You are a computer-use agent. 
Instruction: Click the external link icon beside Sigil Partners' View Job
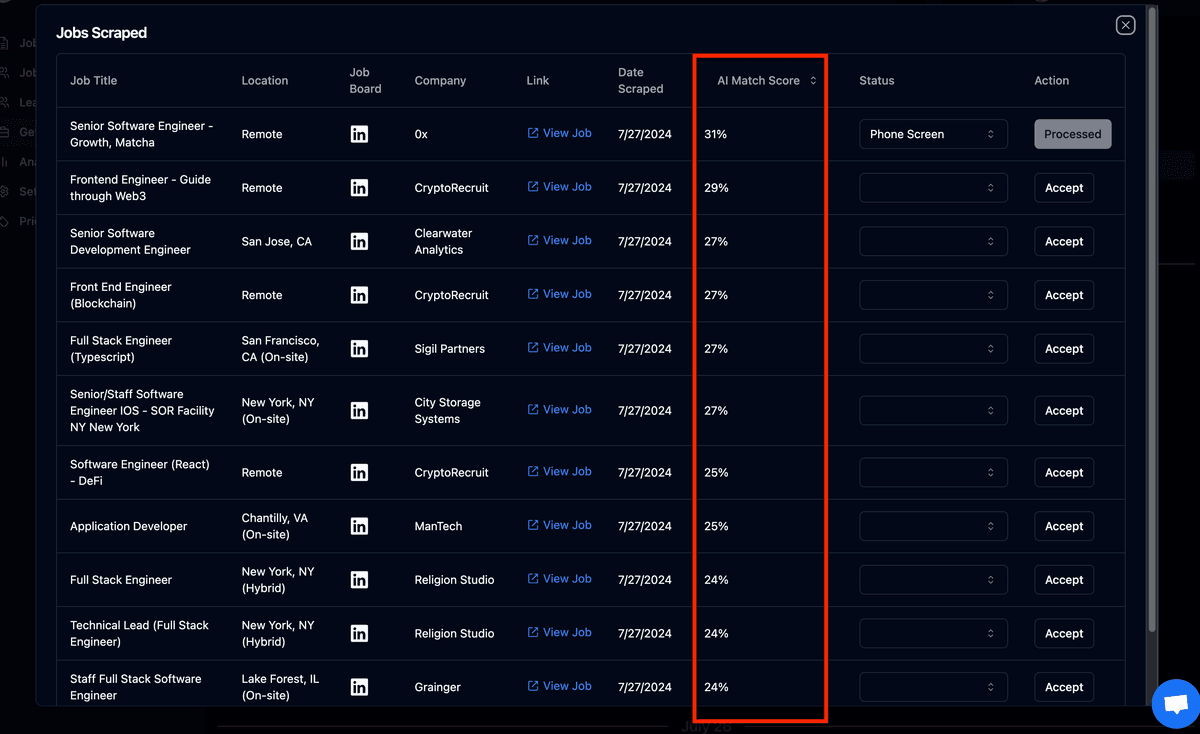pyautogui.click(x=533, y=347)
